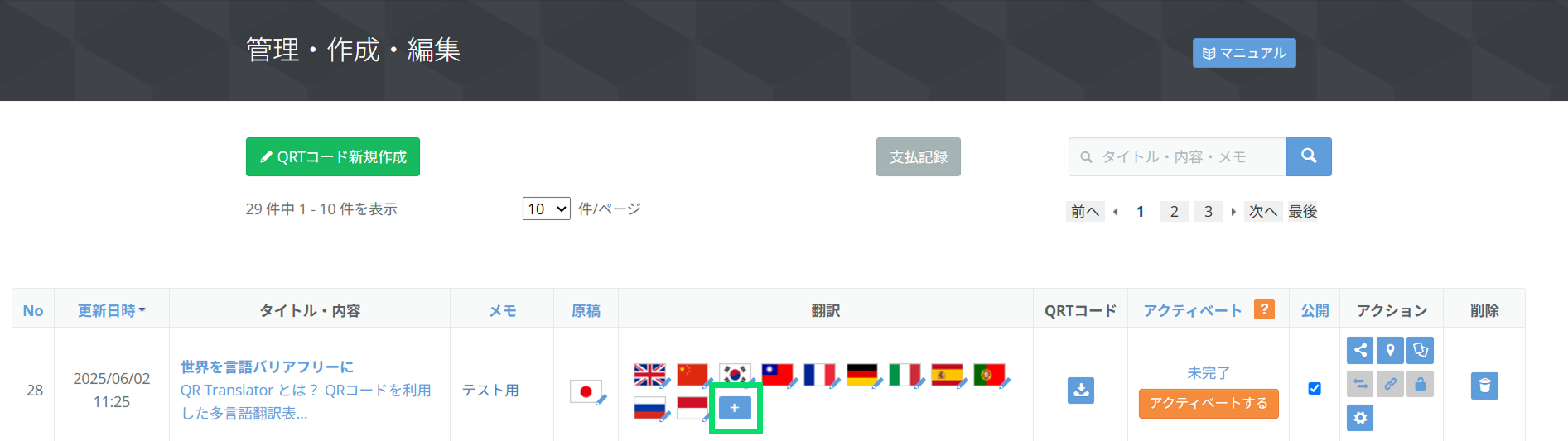The width and height of the screenshot is (1568, 441).
Task: Click the テスト用 memo cell
Action: pos(490,390)
